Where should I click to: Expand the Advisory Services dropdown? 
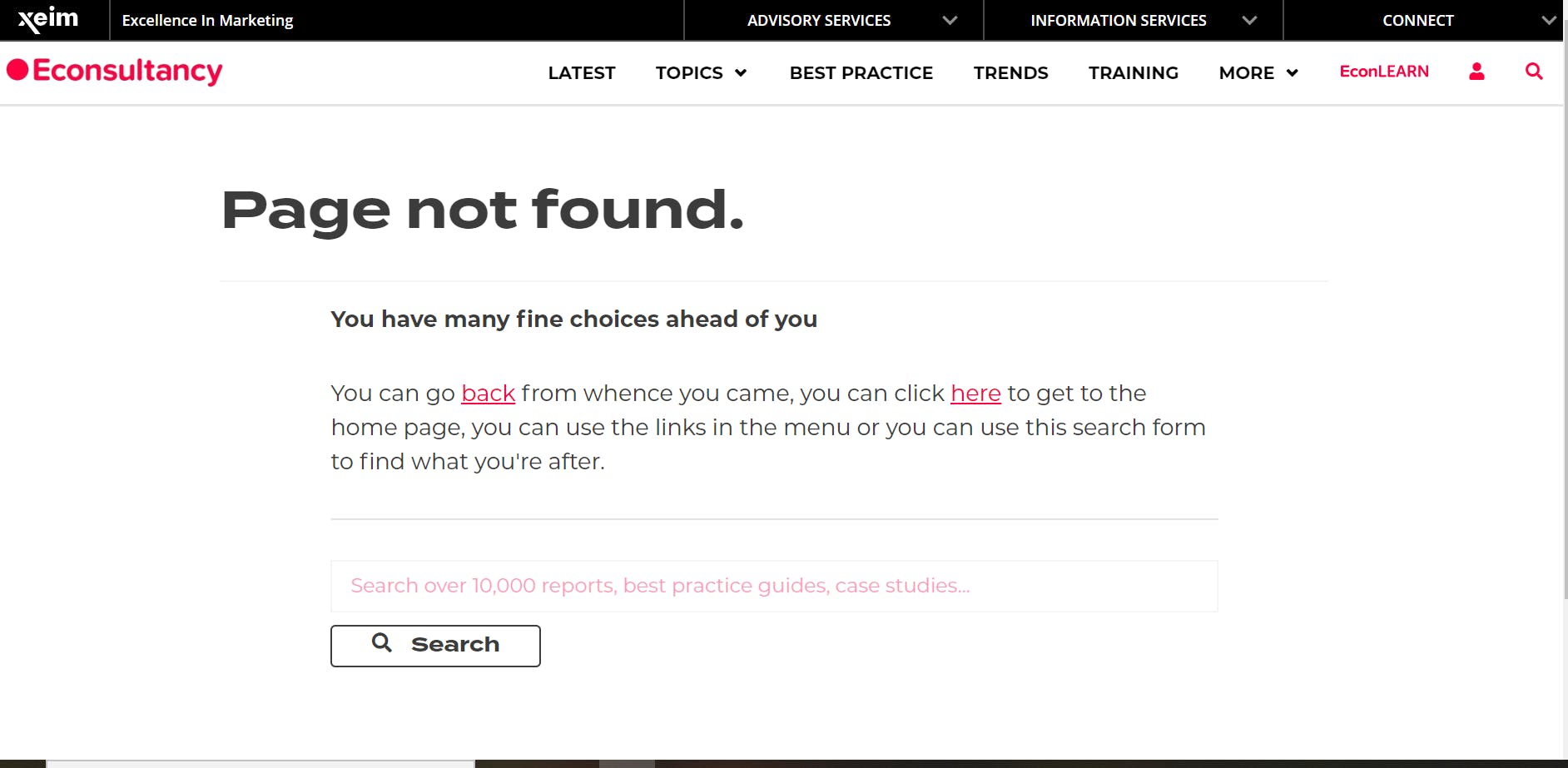(949, 20)
